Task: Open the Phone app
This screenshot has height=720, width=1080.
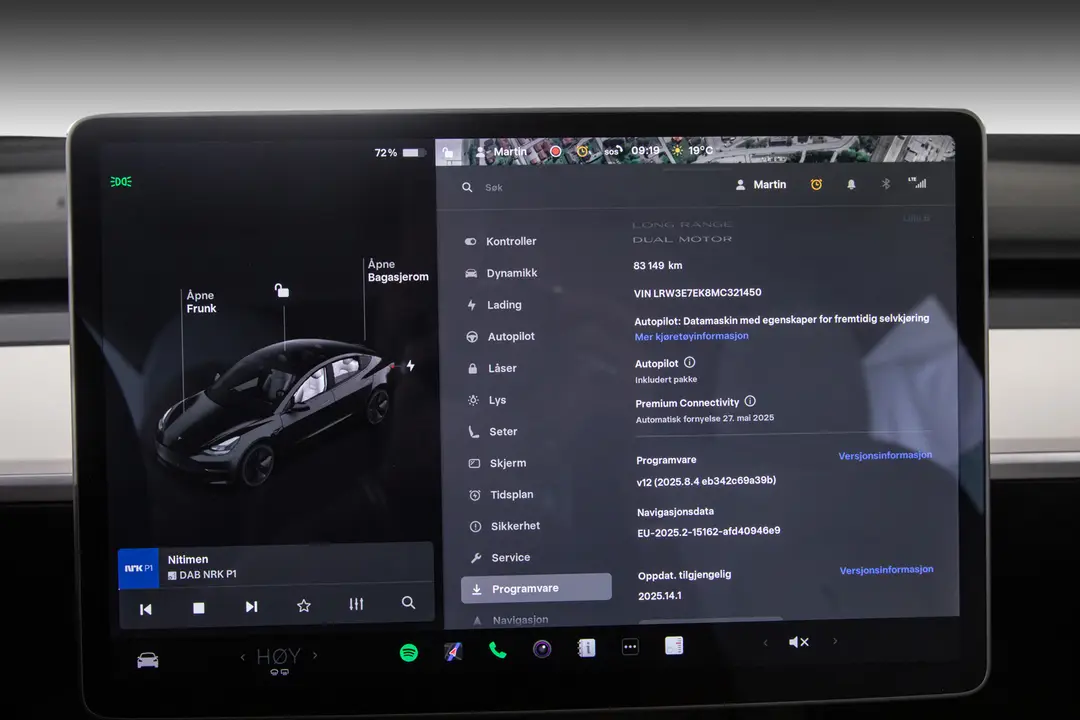Action: (x=497, y=650)
